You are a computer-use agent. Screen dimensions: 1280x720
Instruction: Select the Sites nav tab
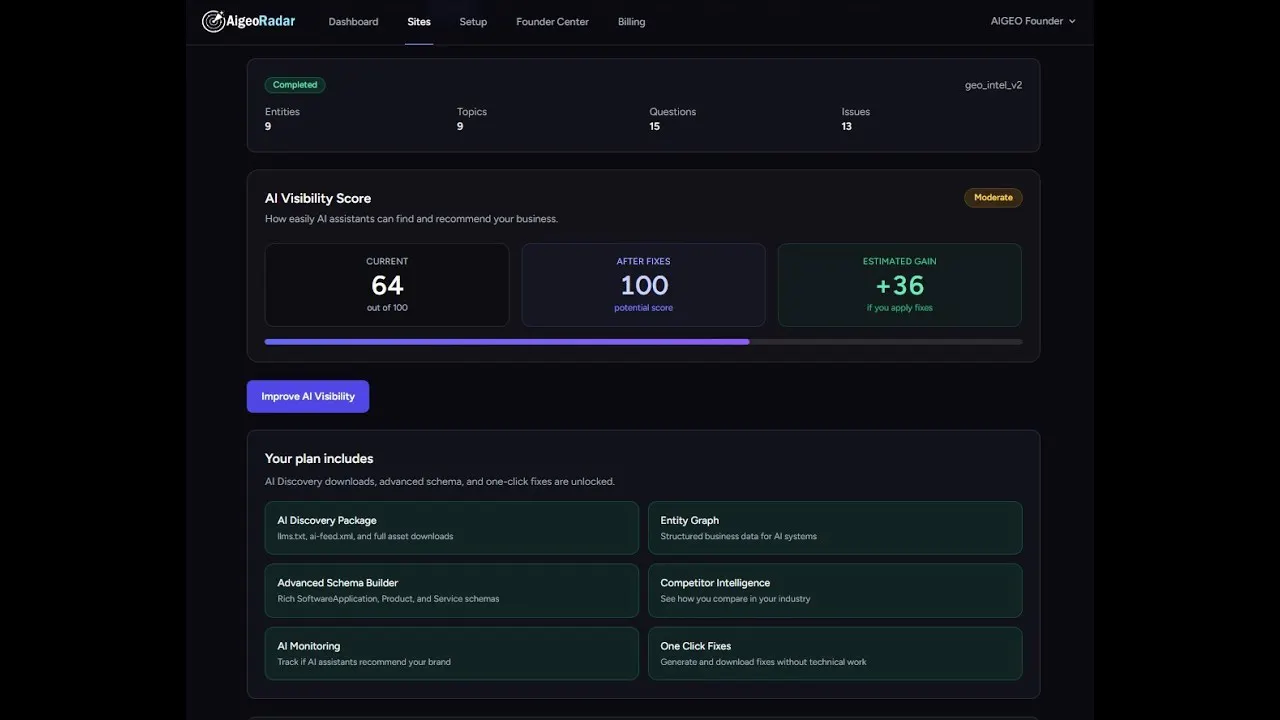tap(419, 22)
